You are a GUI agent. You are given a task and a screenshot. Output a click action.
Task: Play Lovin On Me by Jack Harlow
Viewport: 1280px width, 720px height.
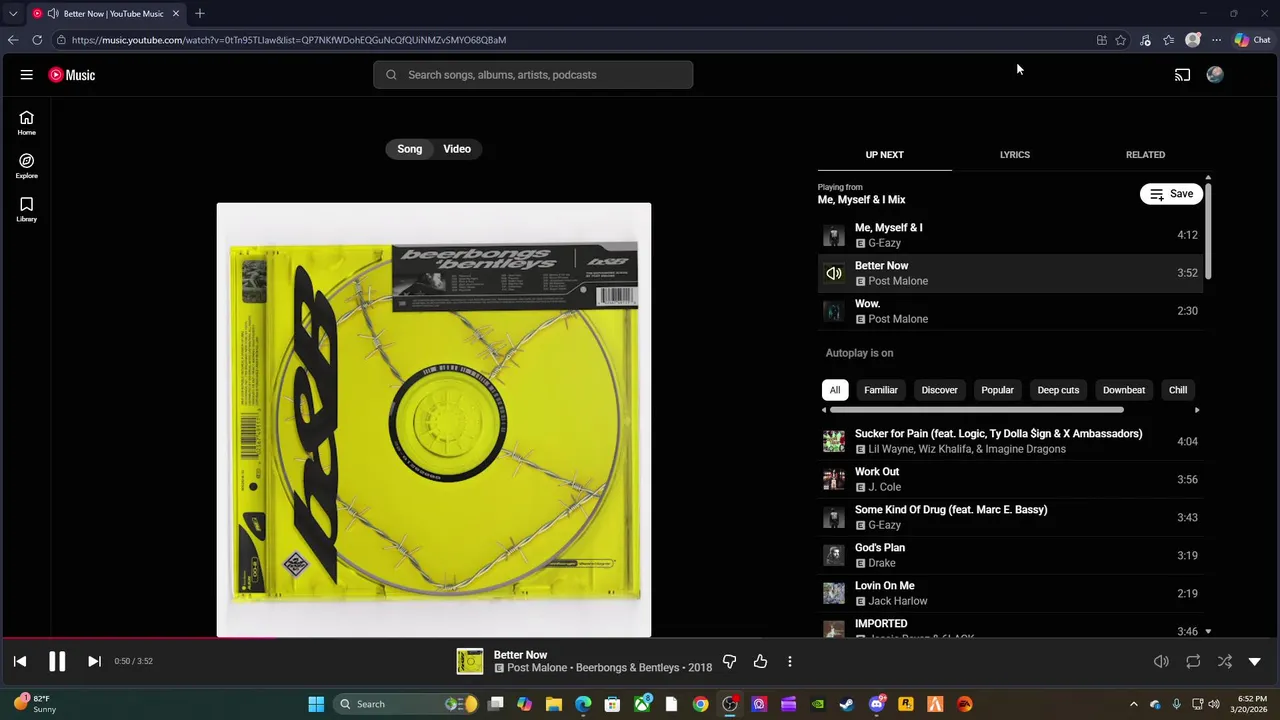(x=1010, y=593)
